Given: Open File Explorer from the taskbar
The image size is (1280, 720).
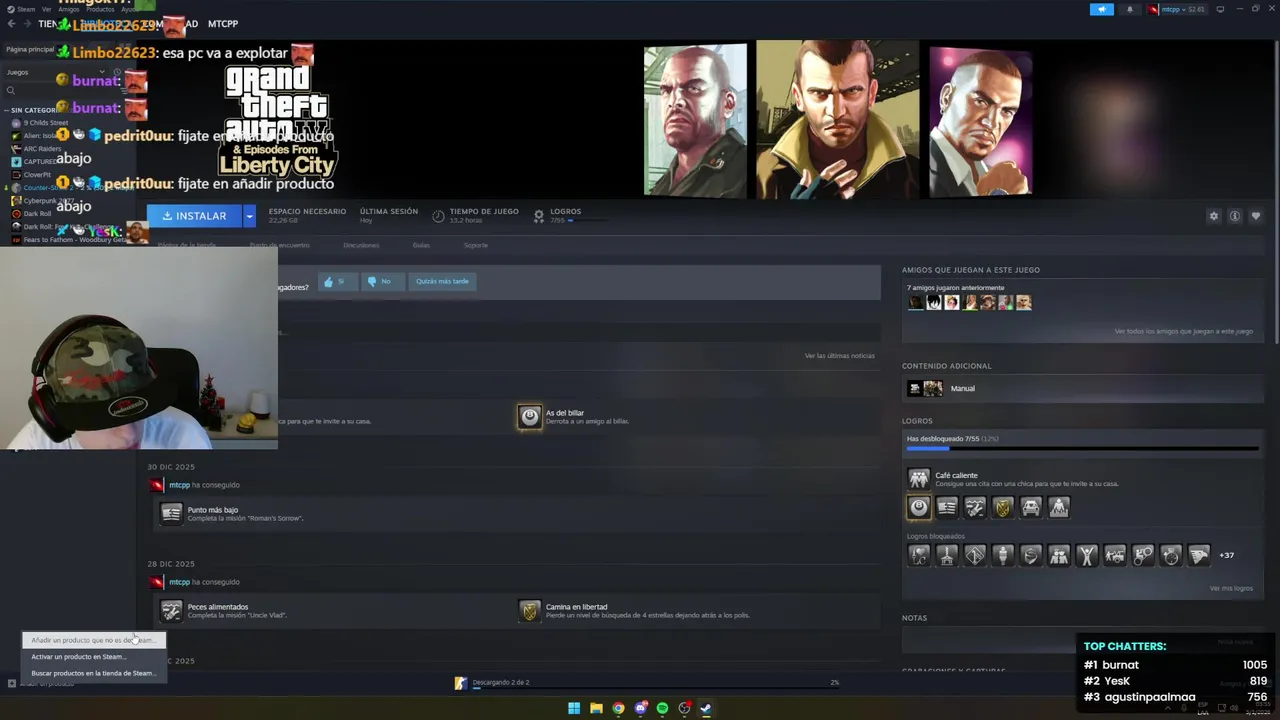Looking at the screenshot, I should tap(596, 708).
